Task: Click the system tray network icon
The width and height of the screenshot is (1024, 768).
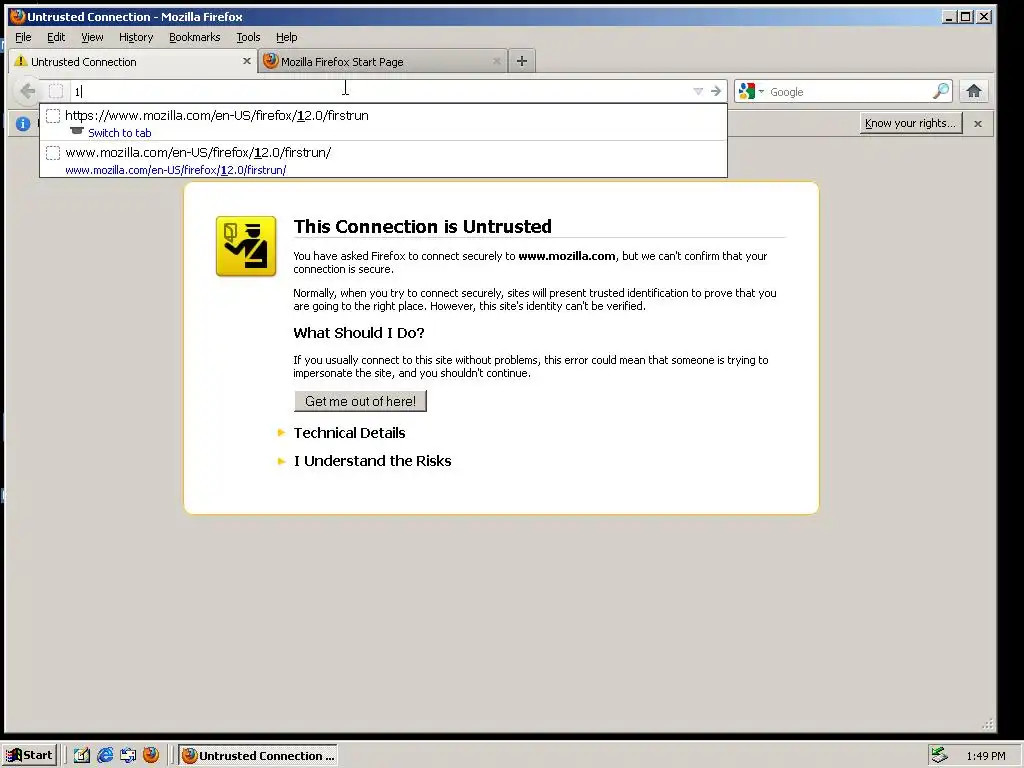Action: tap(938, 755)
